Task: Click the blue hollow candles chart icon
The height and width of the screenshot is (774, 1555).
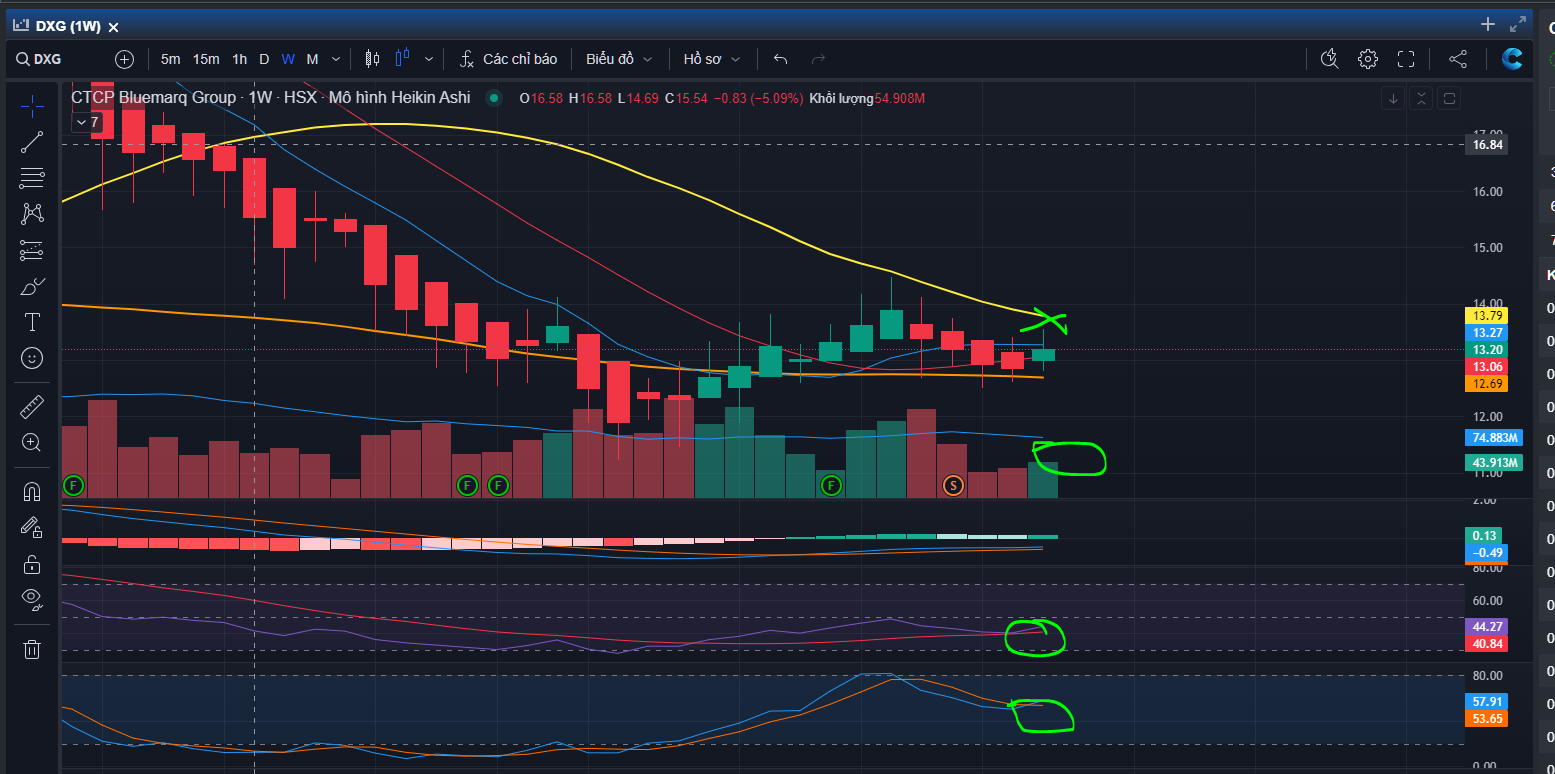Action: click(x=403, y=59)
